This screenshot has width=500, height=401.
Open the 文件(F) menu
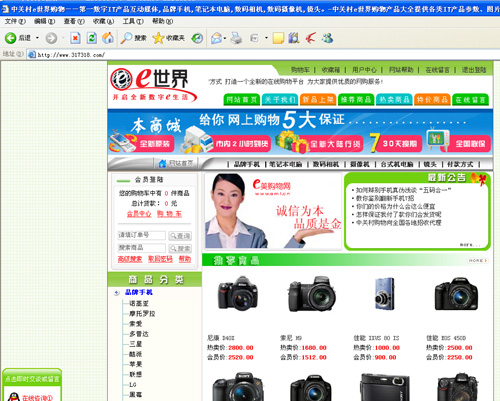(15, 21)
